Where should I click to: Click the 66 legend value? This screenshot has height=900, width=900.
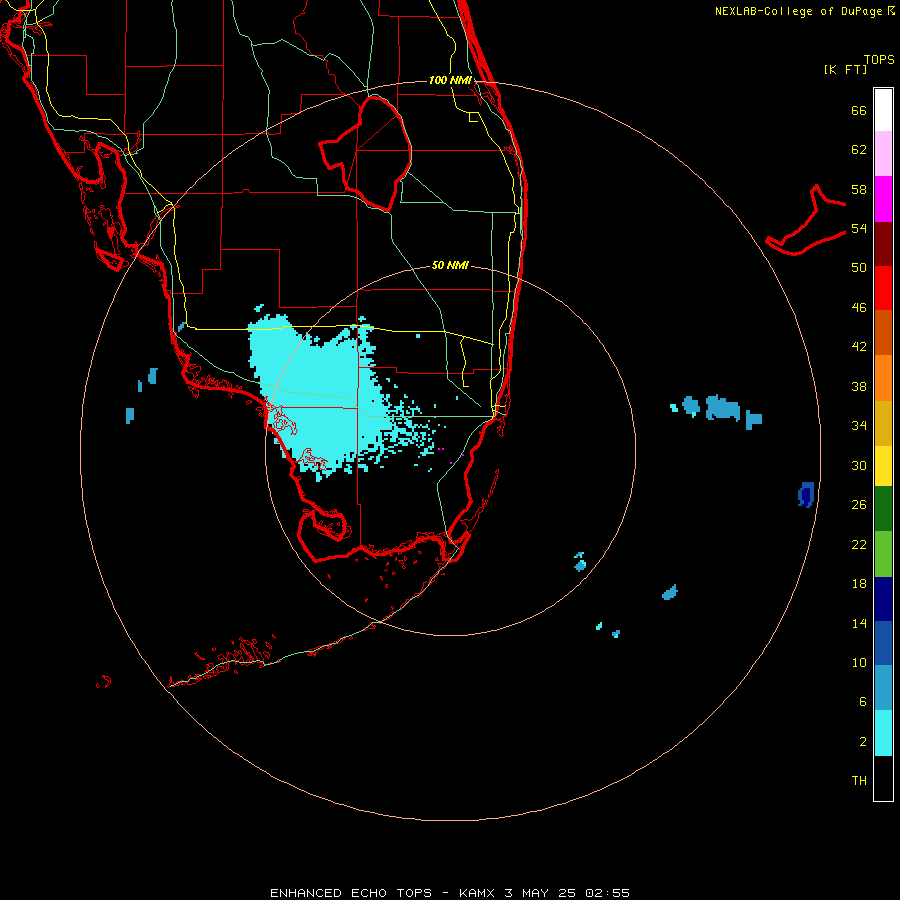[859, 110]
